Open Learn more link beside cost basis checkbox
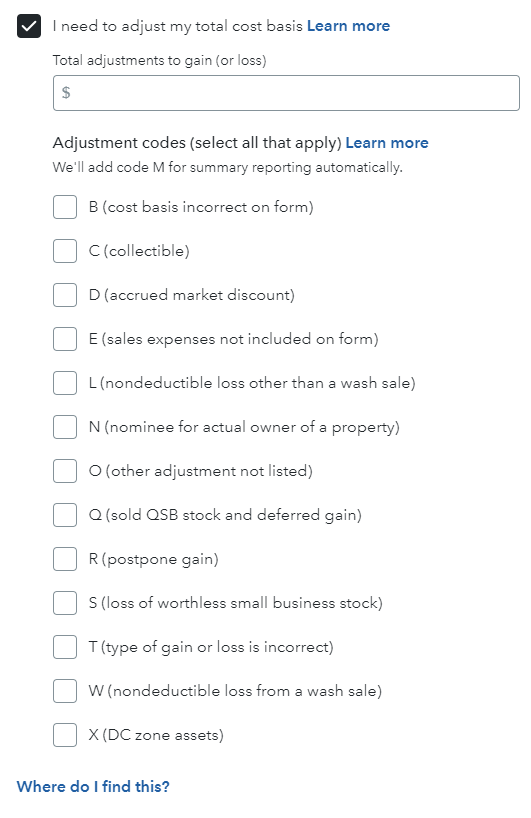The image size is (531, 818). tap(348, 26)
